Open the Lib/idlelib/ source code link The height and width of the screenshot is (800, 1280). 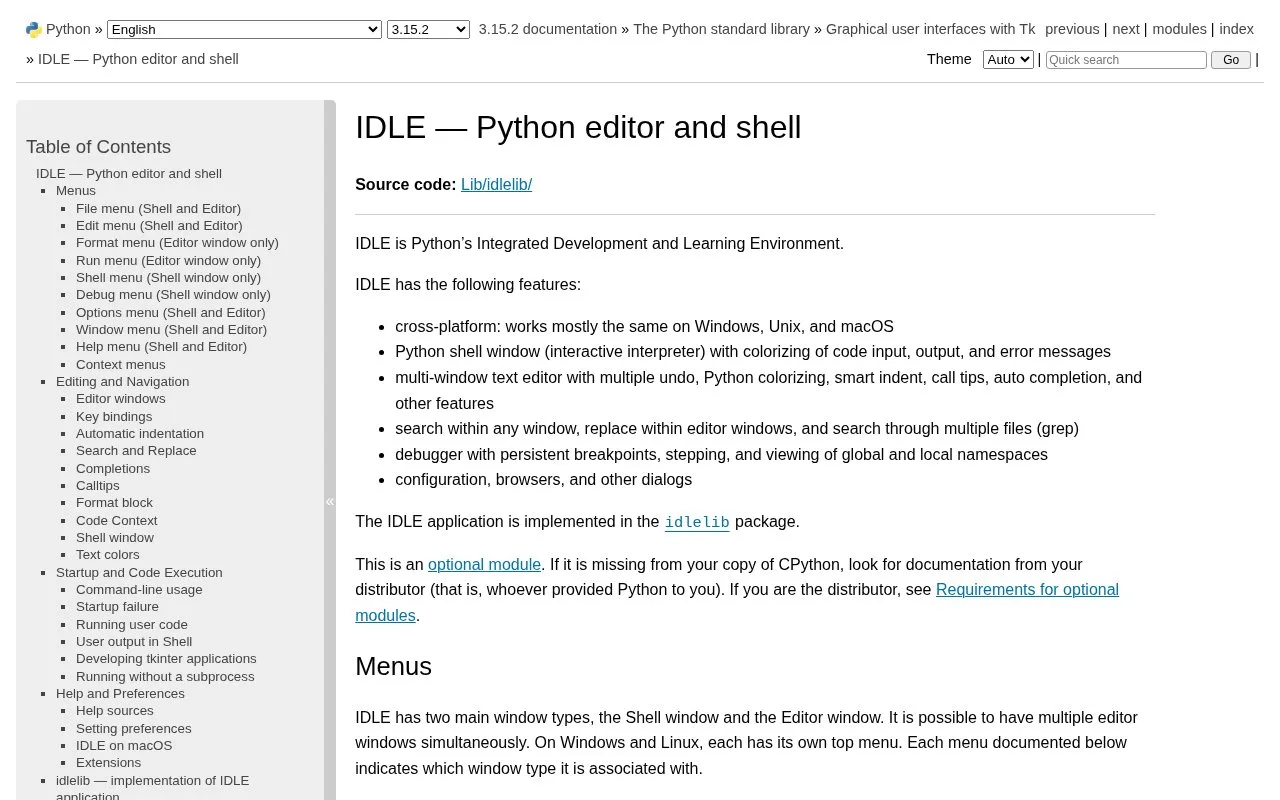click(x=496, y=184)
